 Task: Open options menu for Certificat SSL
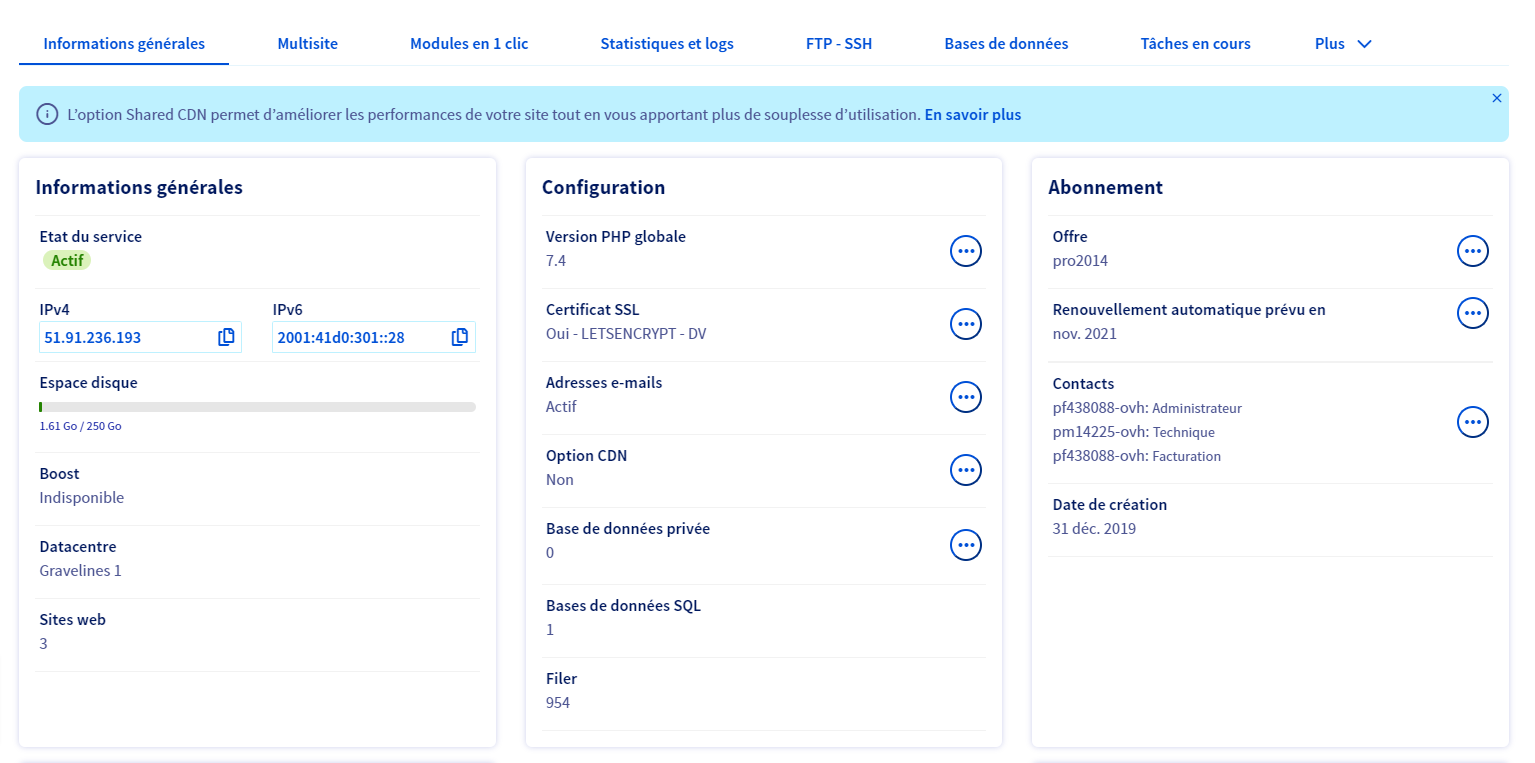[x=965, y=324]
